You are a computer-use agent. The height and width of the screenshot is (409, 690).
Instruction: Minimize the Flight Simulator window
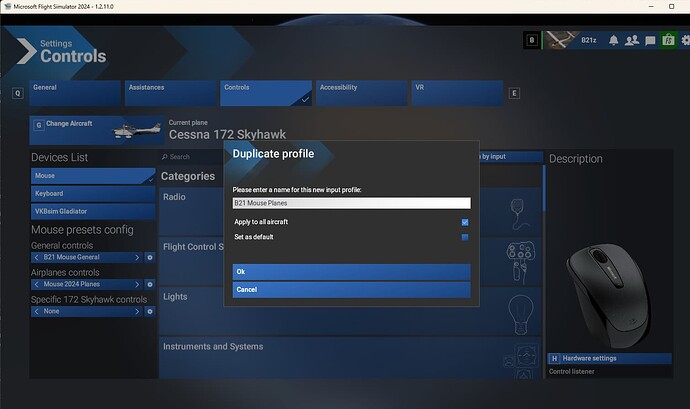tap(651, 7)
